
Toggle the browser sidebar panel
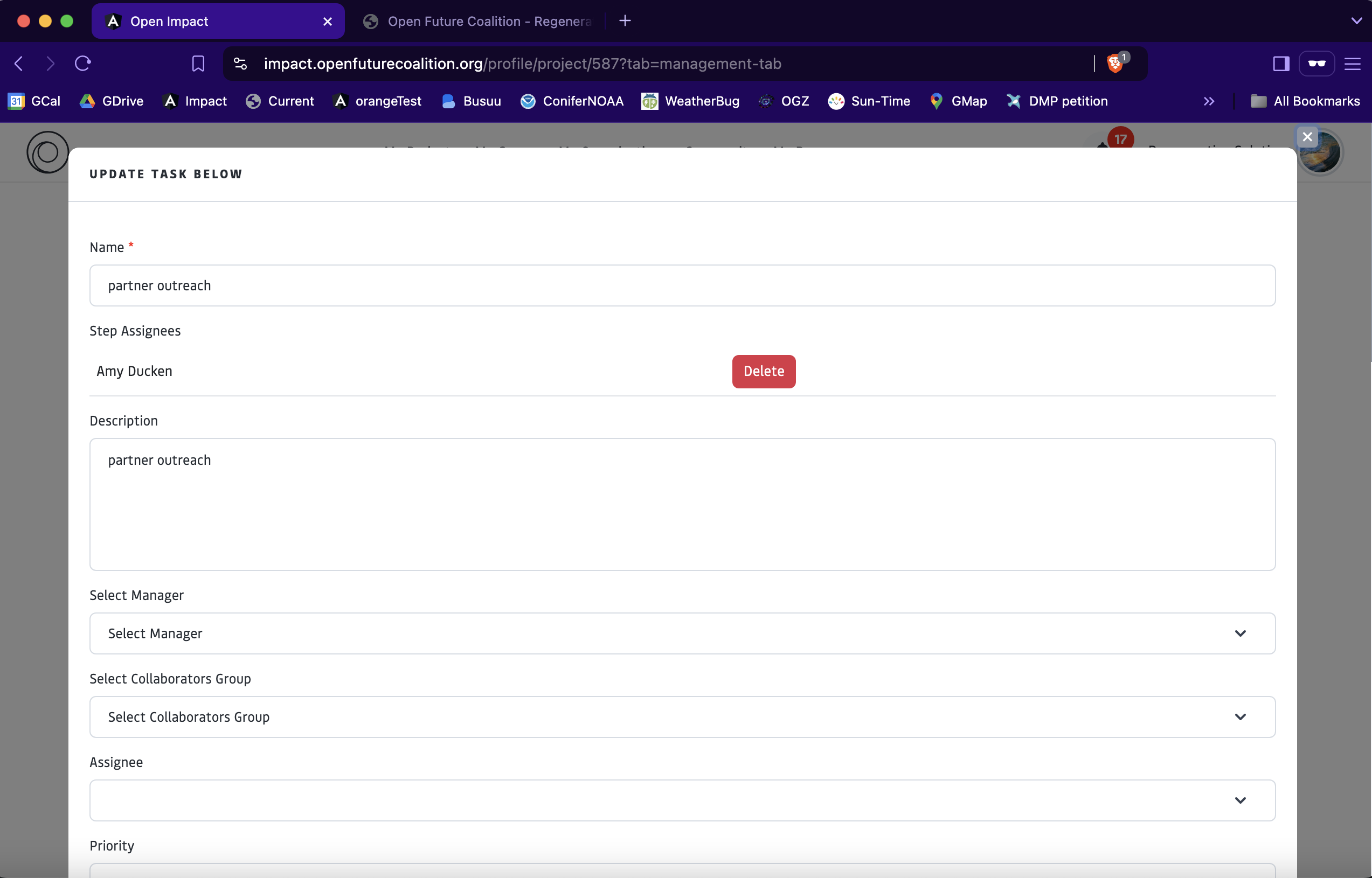tap(1281, 63)
